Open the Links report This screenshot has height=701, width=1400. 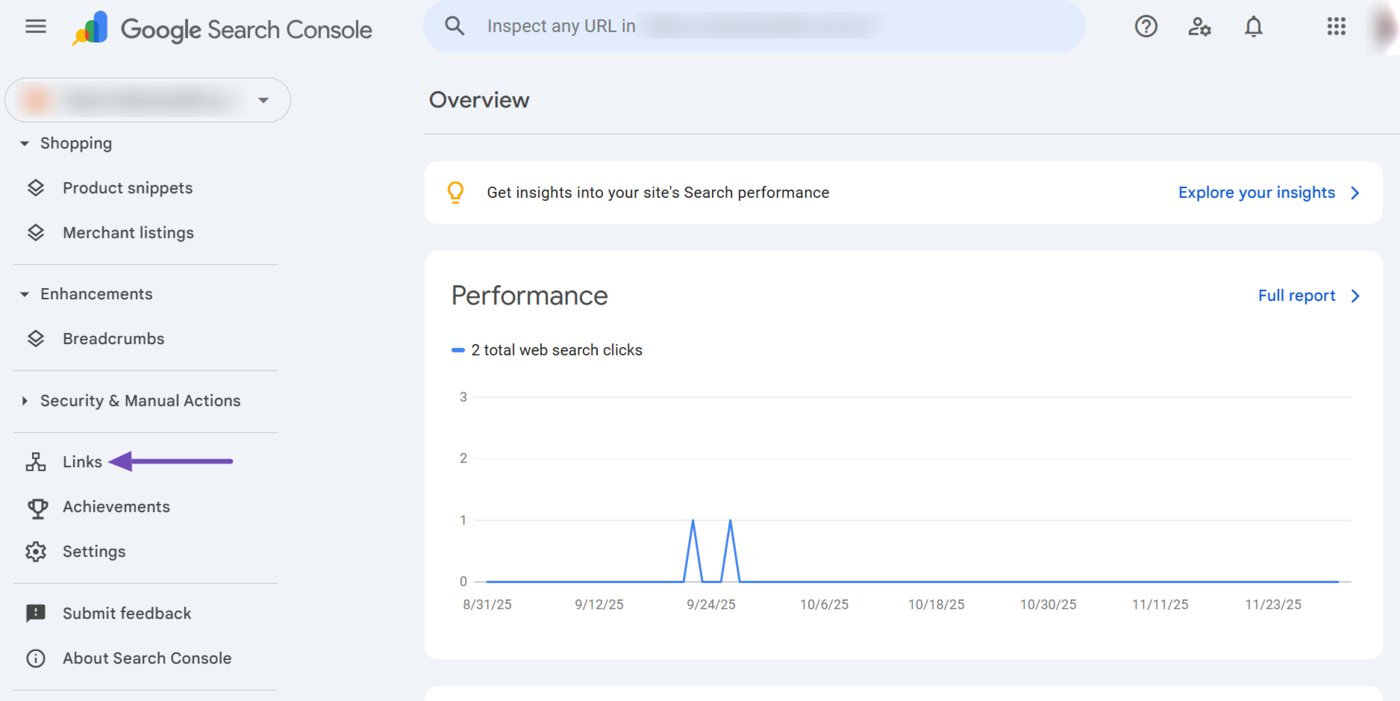(x=82, y=461)
